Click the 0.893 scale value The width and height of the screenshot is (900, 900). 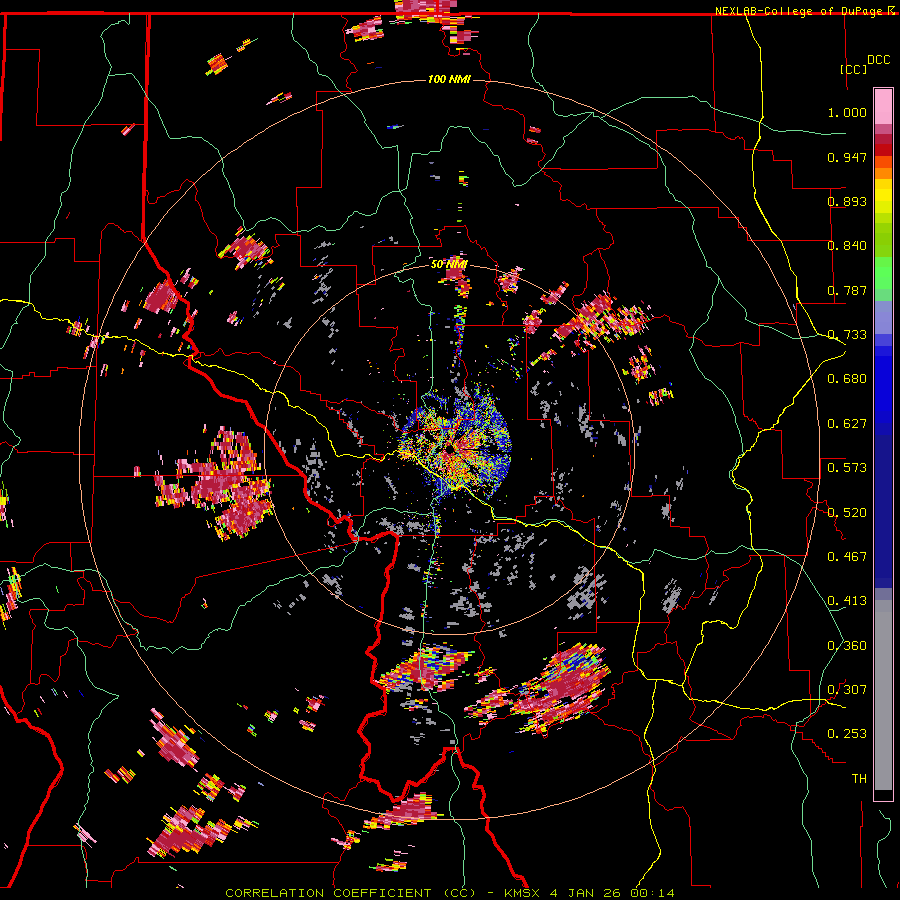[x=847, y=201]
